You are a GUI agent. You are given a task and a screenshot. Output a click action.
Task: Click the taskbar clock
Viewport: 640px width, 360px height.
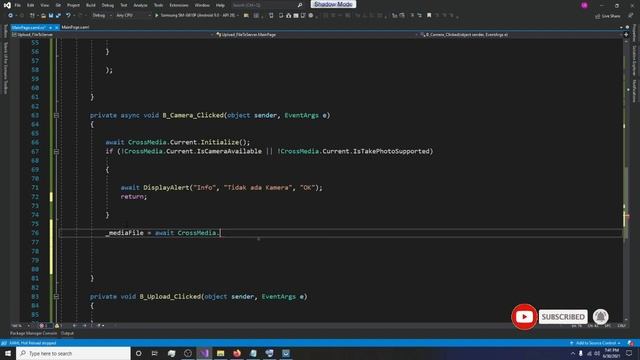click(611, 353)
